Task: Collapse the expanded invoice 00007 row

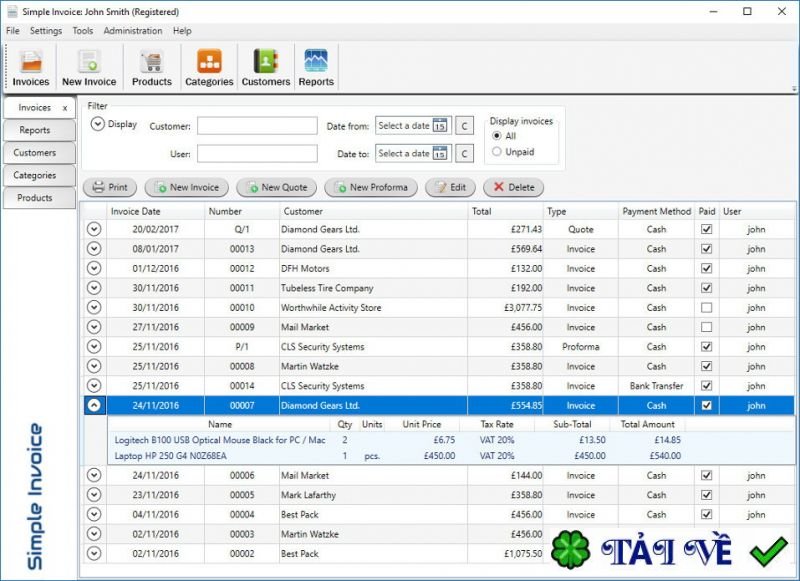Action: [x=92, y=405]
